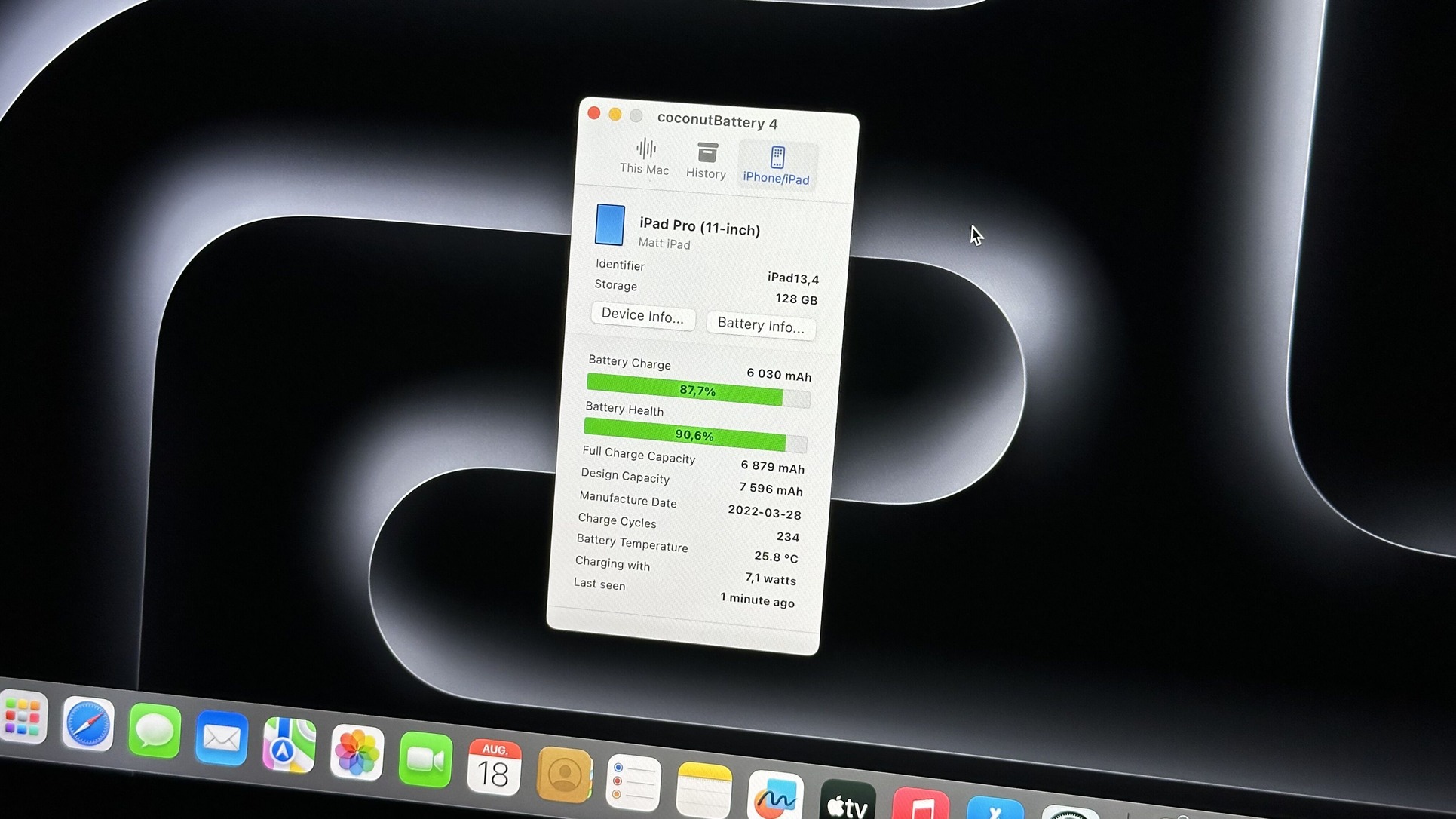Open Launchpad from the dock
The height and width of the screenshot is (819, 1456).
click(23, 716)
